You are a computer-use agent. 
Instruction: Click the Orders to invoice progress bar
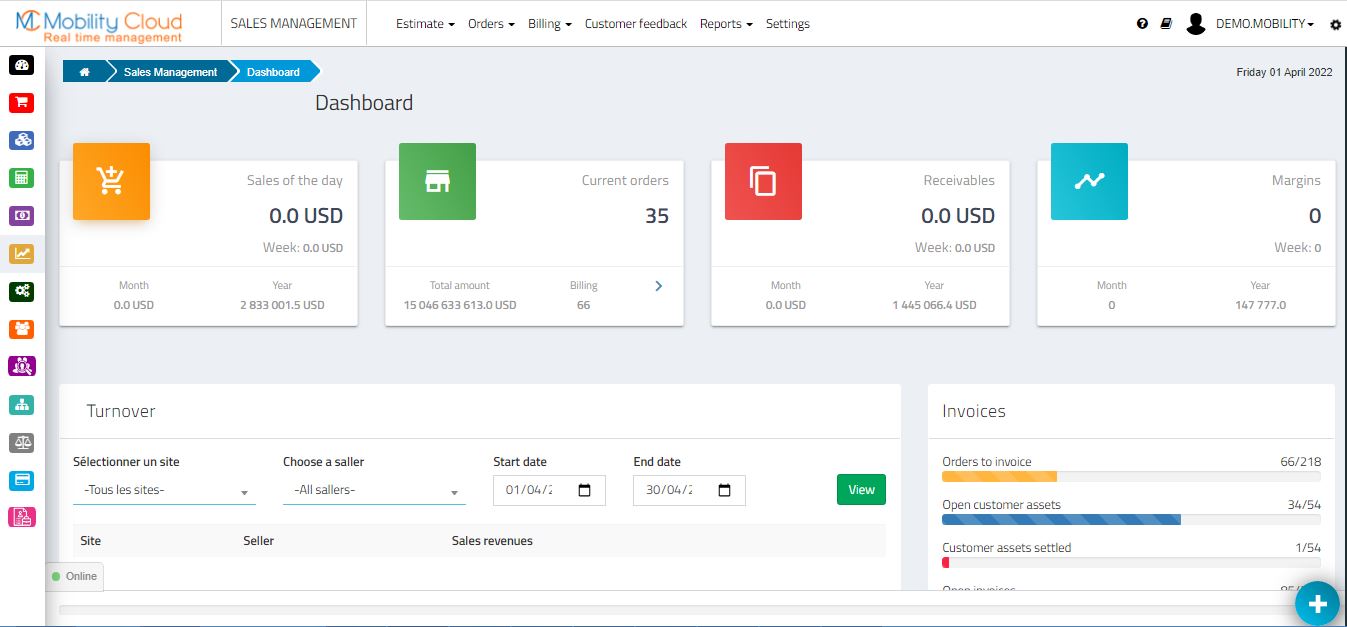pos(1130,477)
